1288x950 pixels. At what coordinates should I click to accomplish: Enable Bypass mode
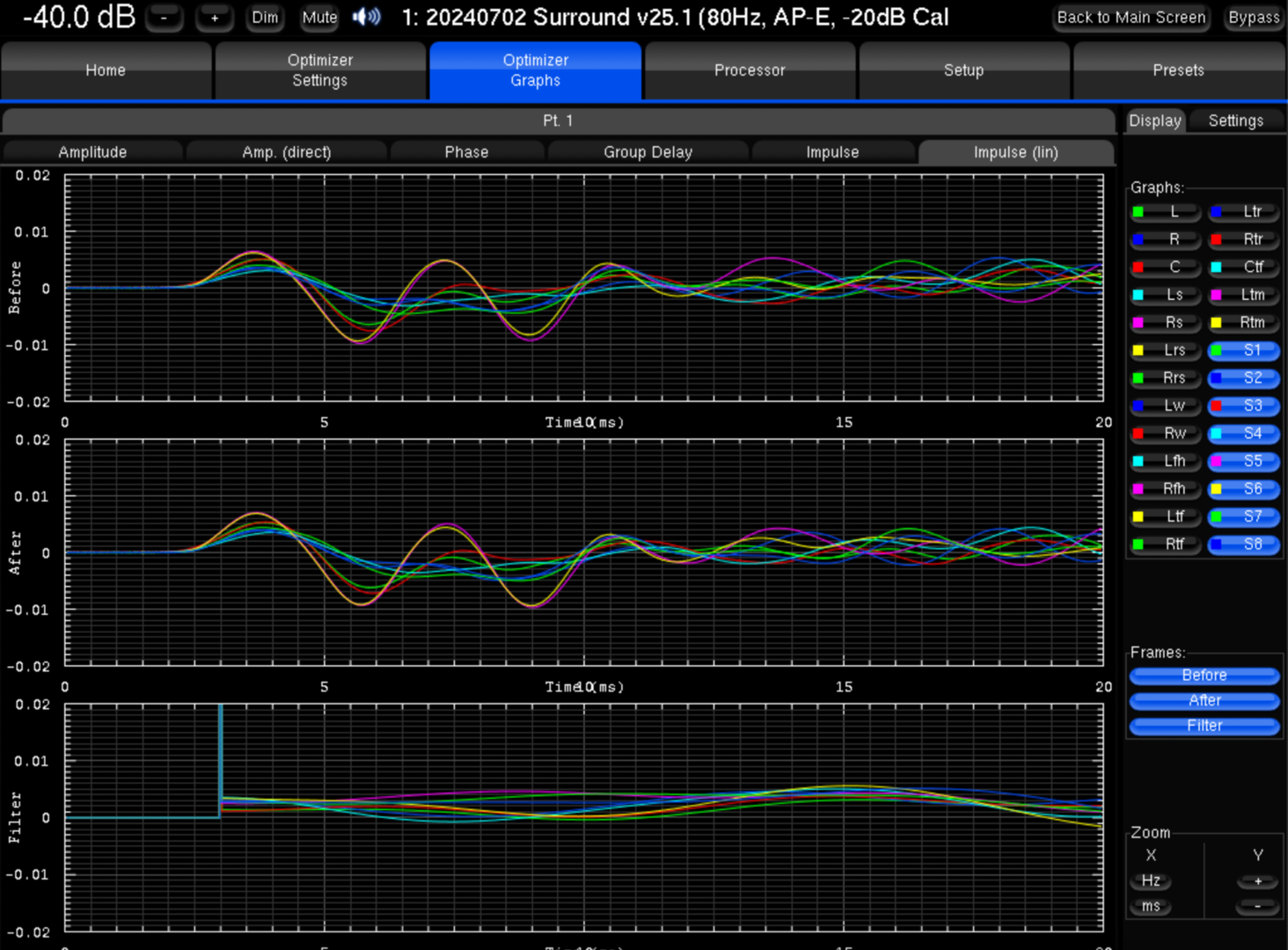[x=1254, y=18]
